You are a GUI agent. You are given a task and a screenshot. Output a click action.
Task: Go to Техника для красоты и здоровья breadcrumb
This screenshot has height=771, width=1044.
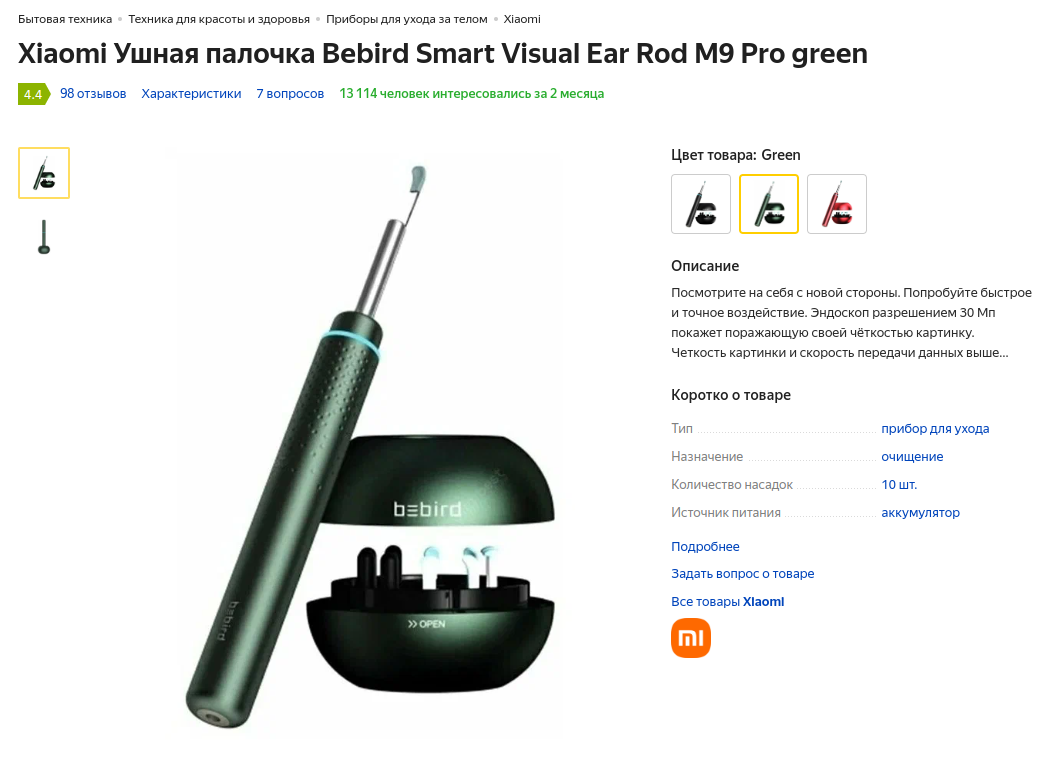219,19
